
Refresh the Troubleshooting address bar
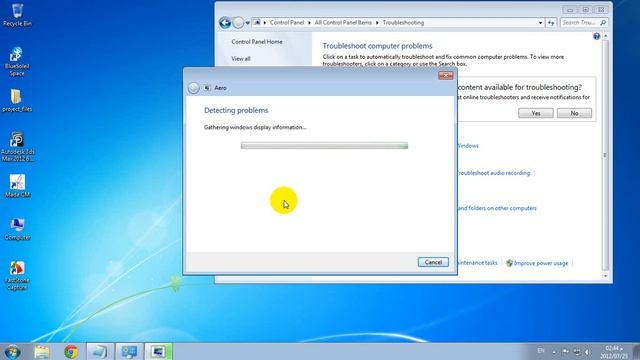(x=551, y=23)
